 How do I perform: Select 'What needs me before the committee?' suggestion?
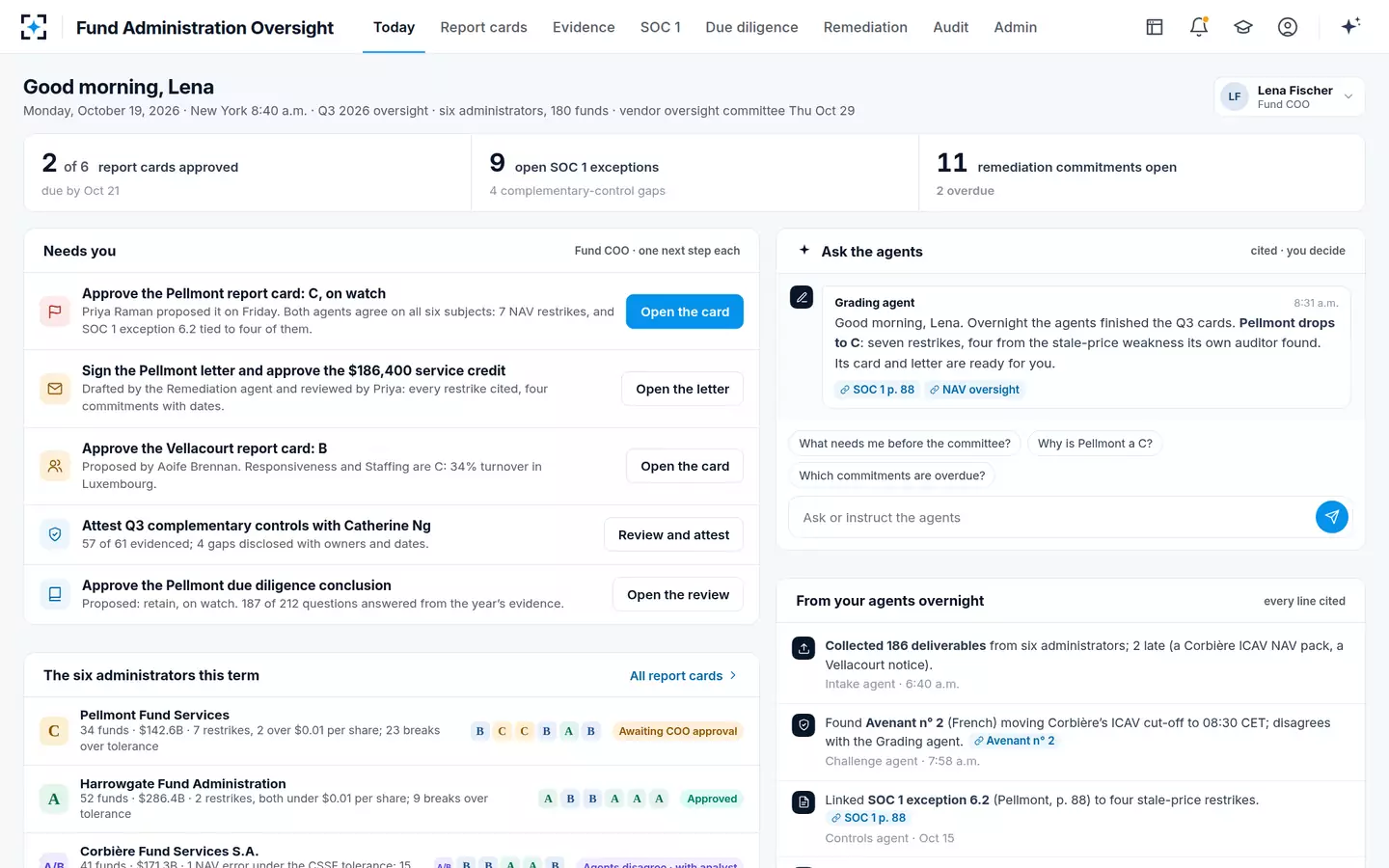click(x=905, y=444)
